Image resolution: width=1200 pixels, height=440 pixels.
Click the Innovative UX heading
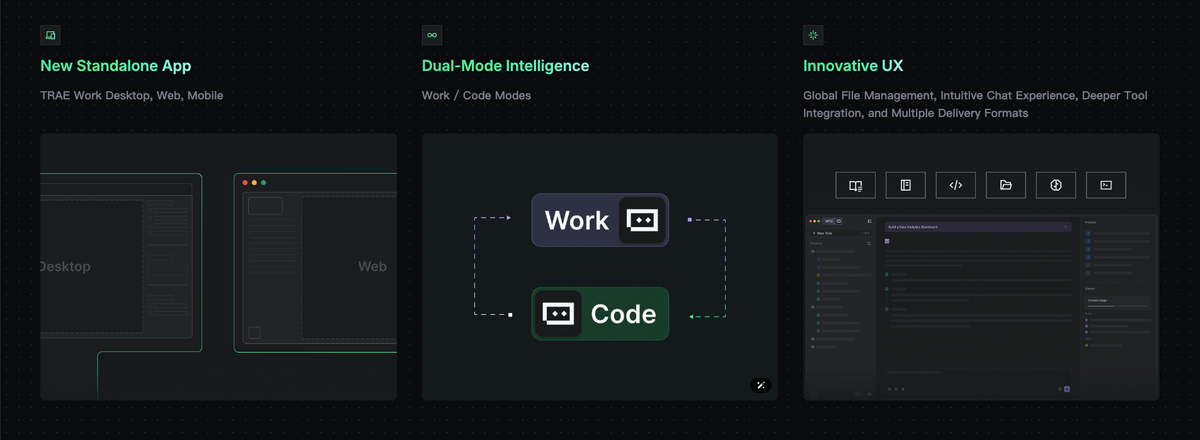coord(853,66)
